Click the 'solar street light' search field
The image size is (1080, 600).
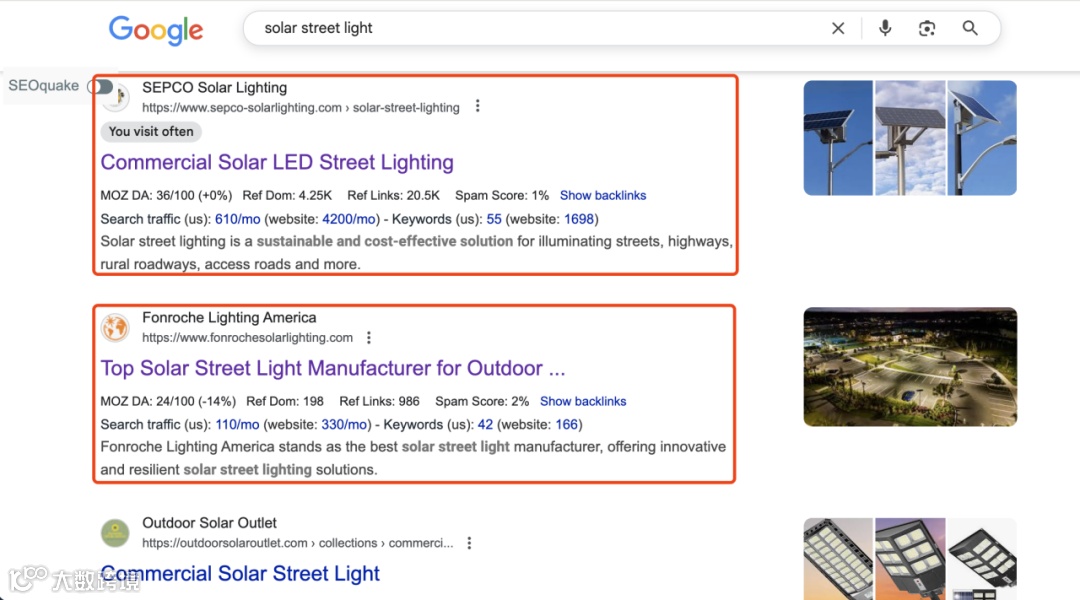(537, 28)
